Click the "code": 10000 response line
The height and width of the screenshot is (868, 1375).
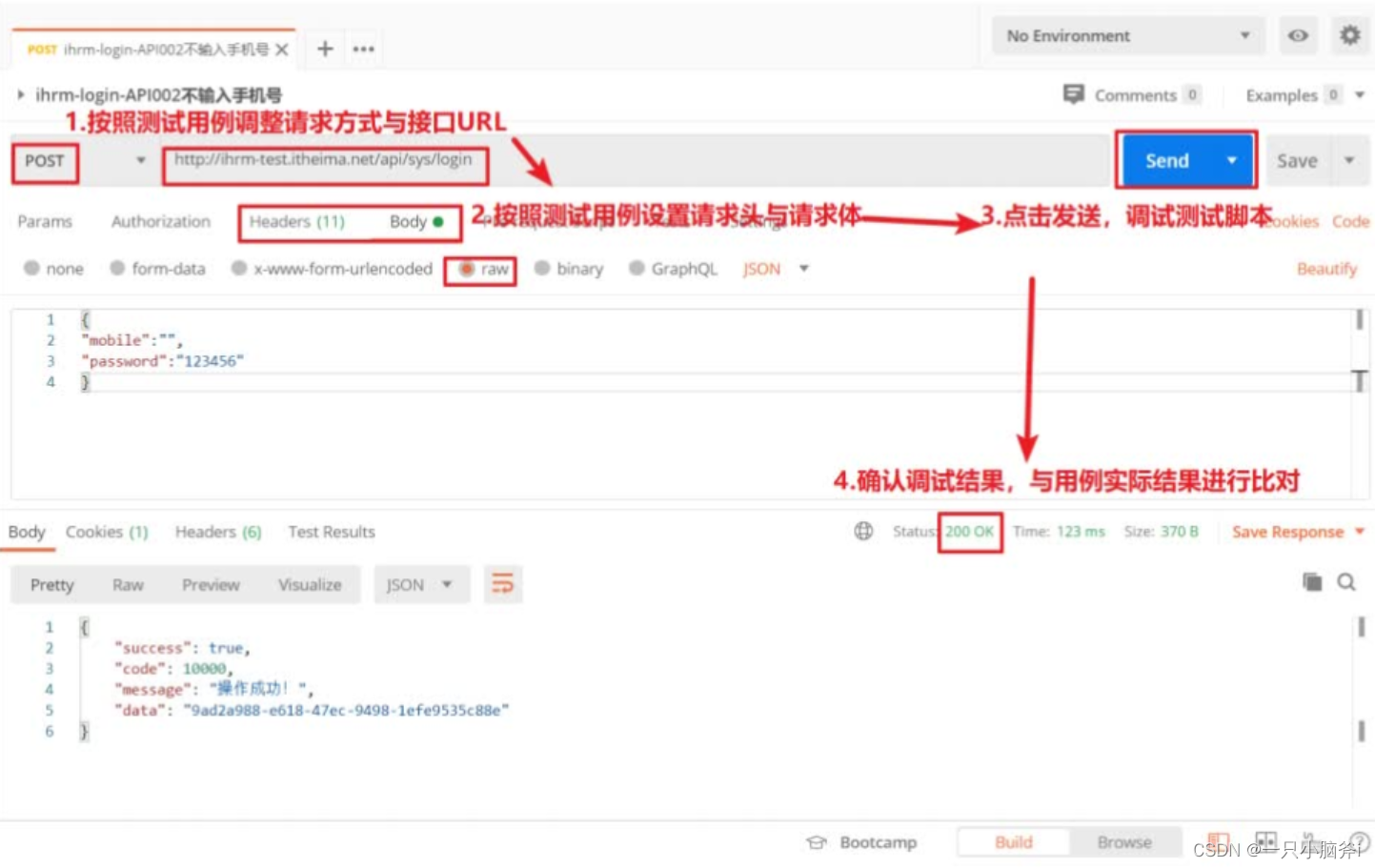click(173, 669)
